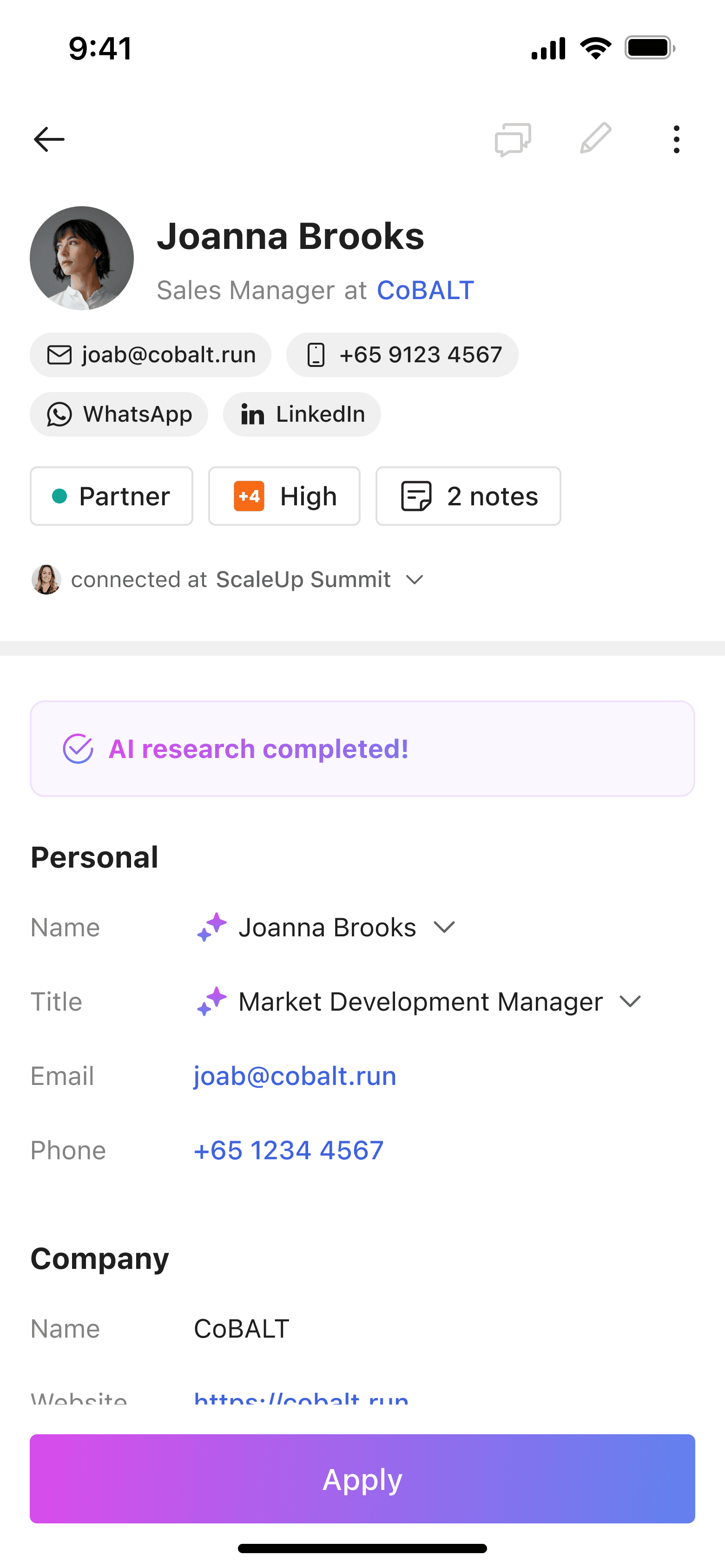Tap the +65 9123 4567 phone chip
This screenshot has width=725, height=1568.
pyautogui.click(x=402, y=355)
